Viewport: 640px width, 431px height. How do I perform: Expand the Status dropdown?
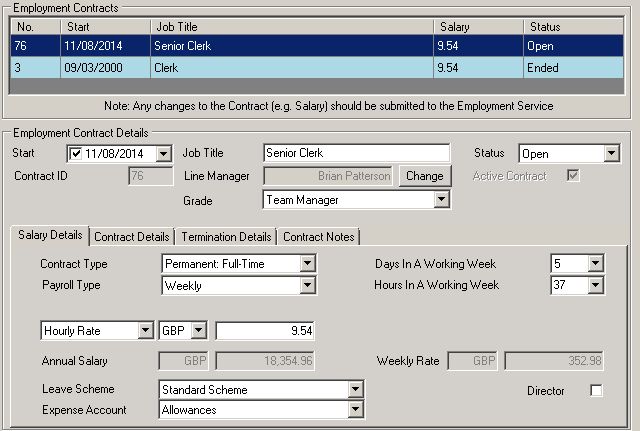(x=611, y=153)
